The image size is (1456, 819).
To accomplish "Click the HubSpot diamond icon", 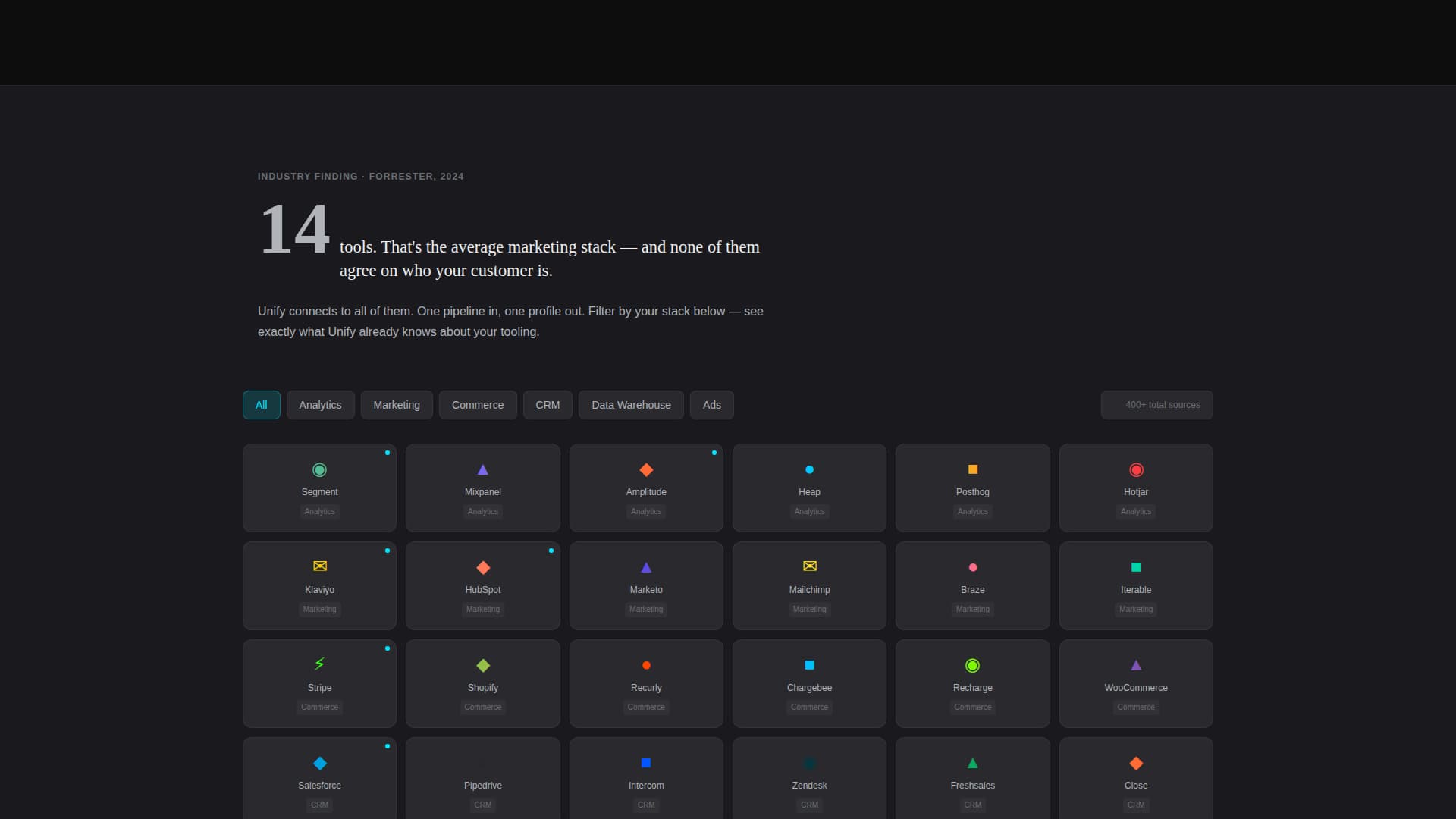I will pos(483,568).
